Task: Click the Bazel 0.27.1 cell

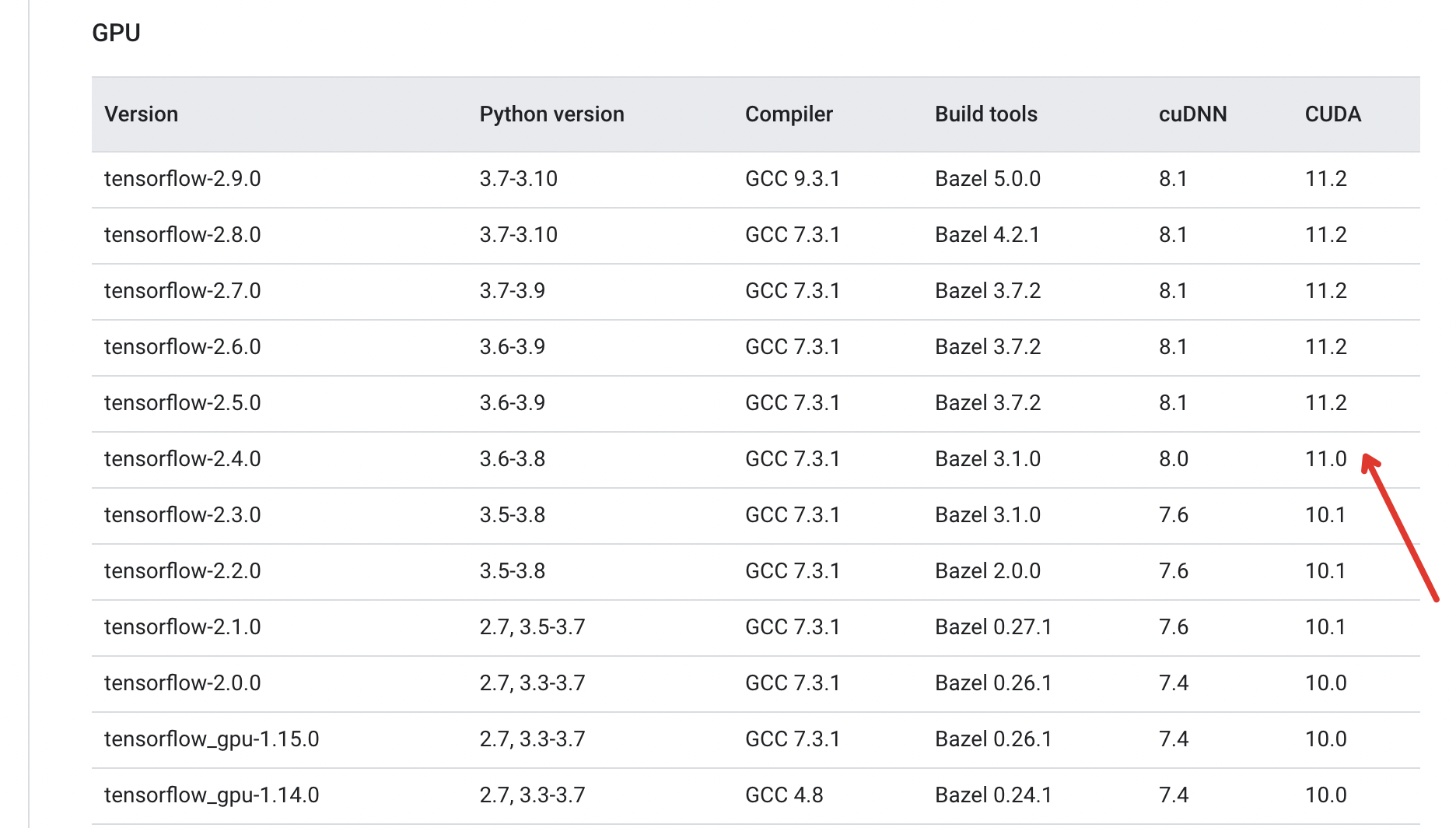Action: click(993, 627)
